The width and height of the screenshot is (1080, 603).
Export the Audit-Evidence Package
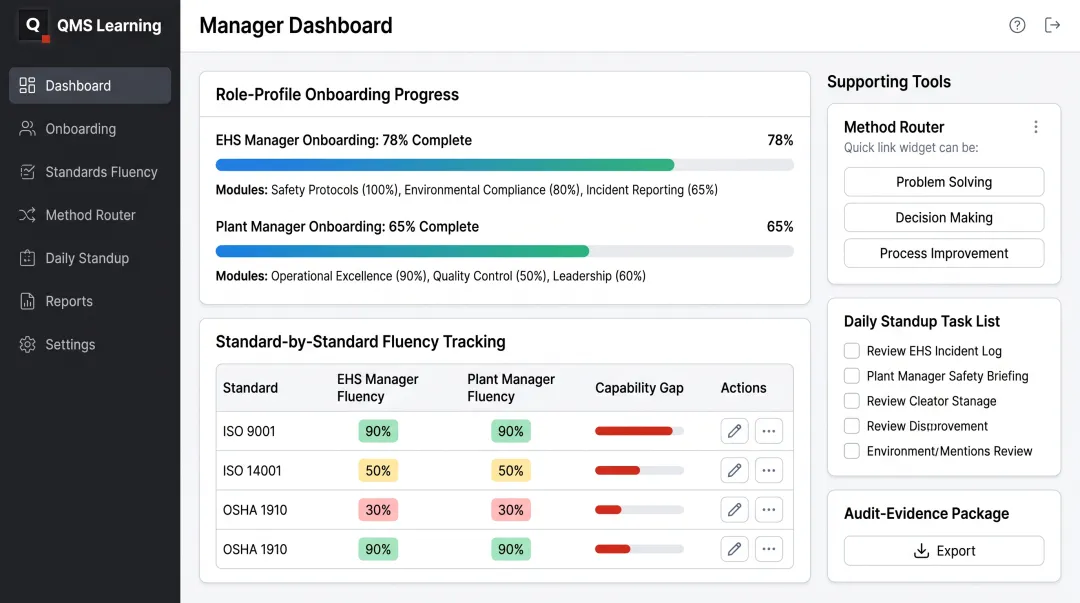[944, 551]
